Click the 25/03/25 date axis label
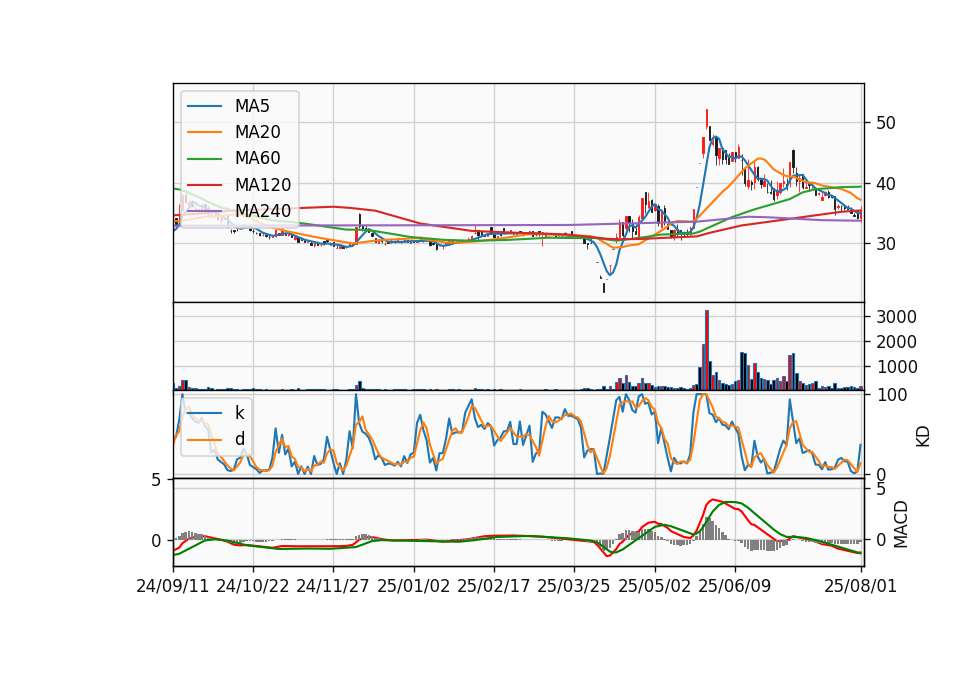The image size is (960, 690). [574, 586]
